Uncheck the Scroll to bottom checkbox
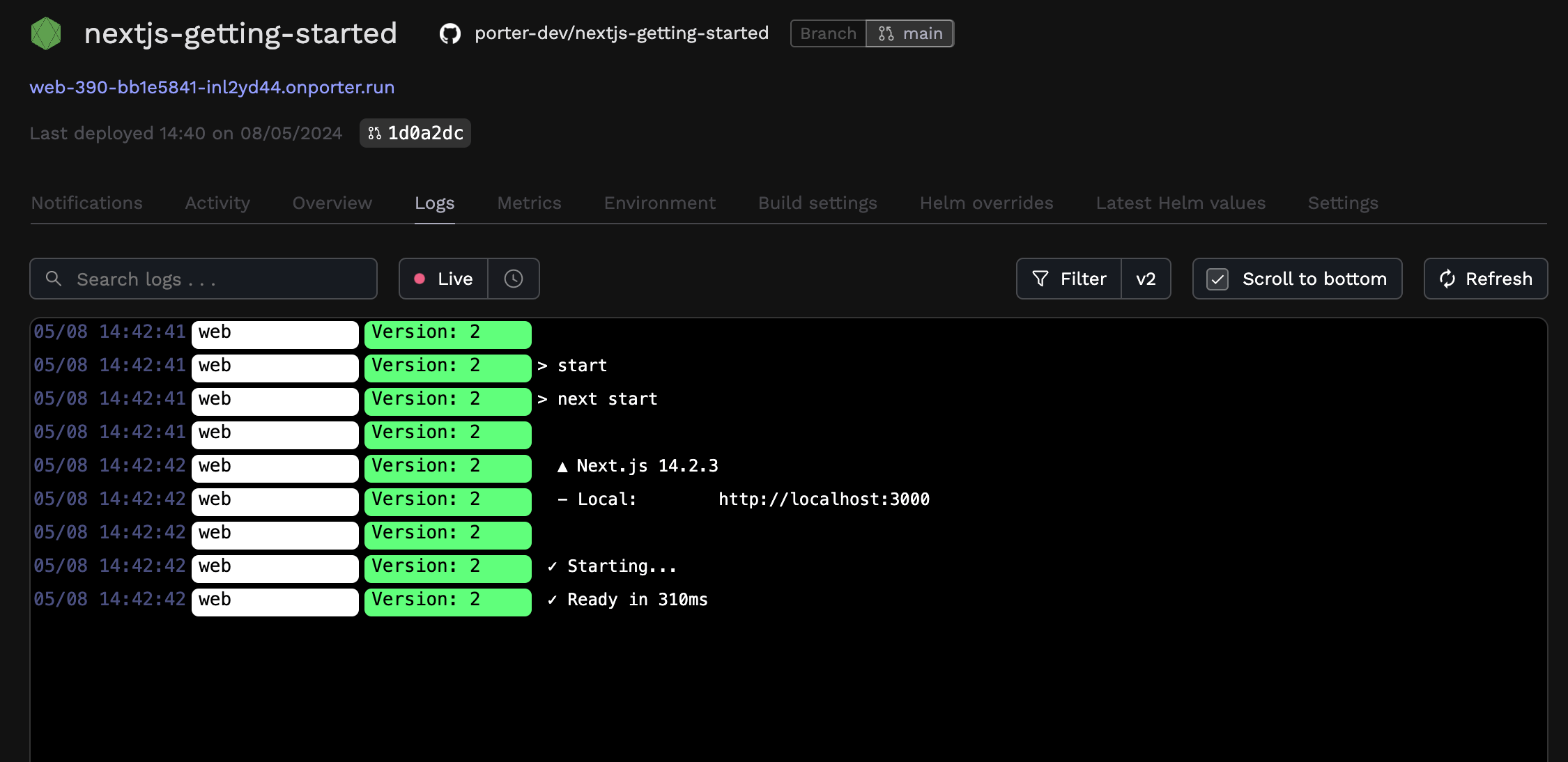The width and height of the screenshot is (1568, 762). pos(1217,279)
